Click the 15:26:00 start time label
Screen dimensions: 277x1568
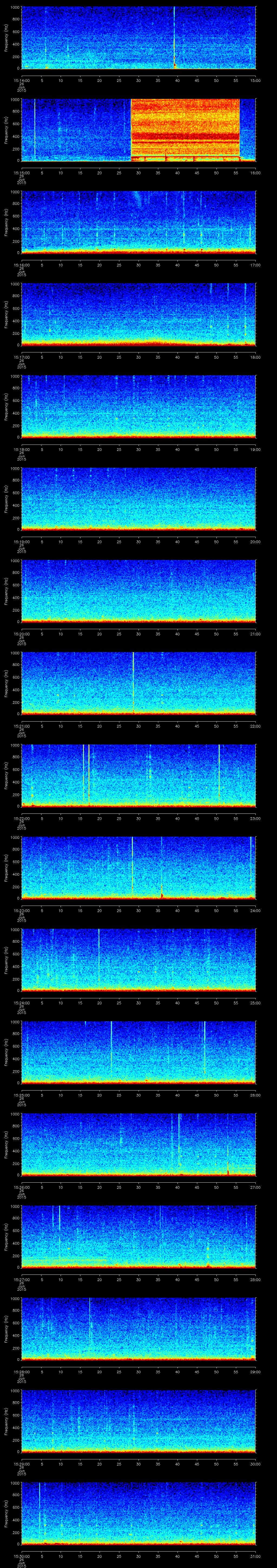(21, 1187)
